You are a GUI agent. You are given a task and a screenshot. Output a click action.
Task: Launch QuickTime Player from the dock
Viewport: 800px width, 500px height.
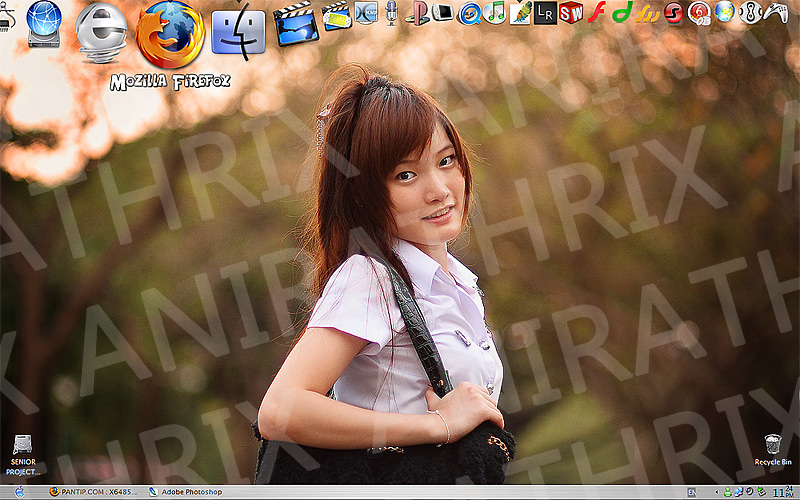coord(469,13)
